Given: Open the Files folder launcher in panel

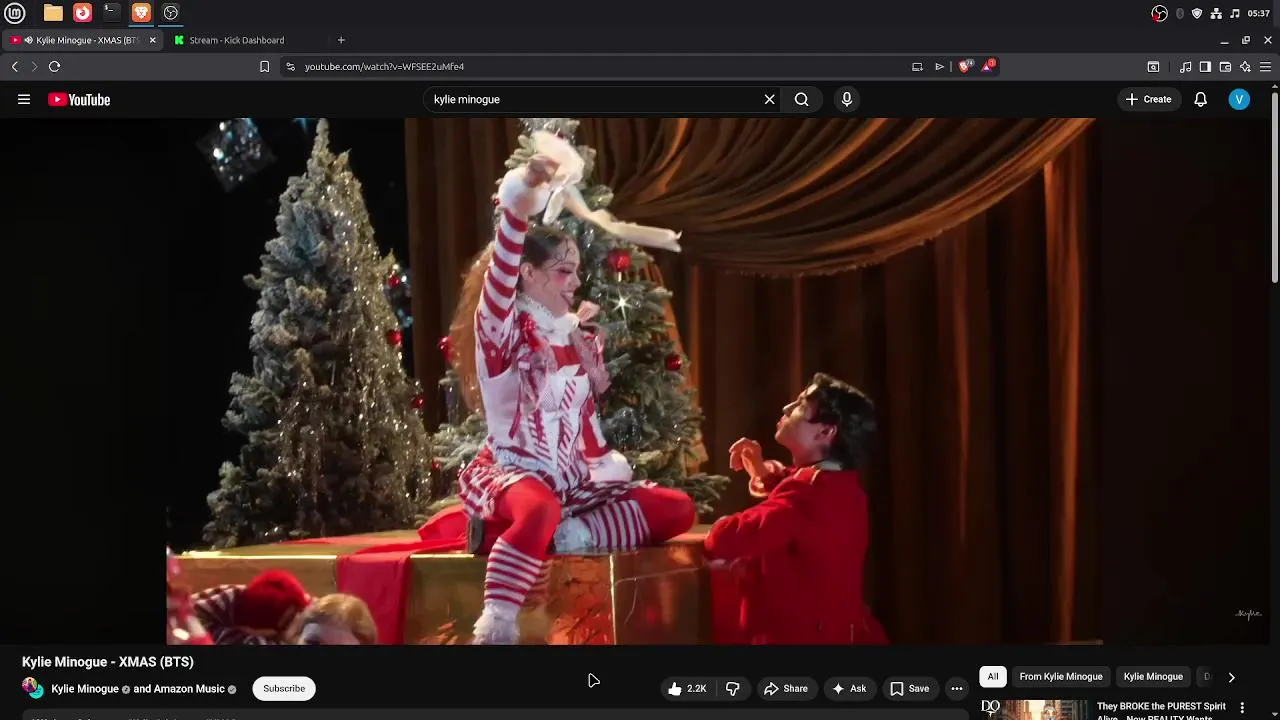Looking at the screenshot, I should (53, 13).
